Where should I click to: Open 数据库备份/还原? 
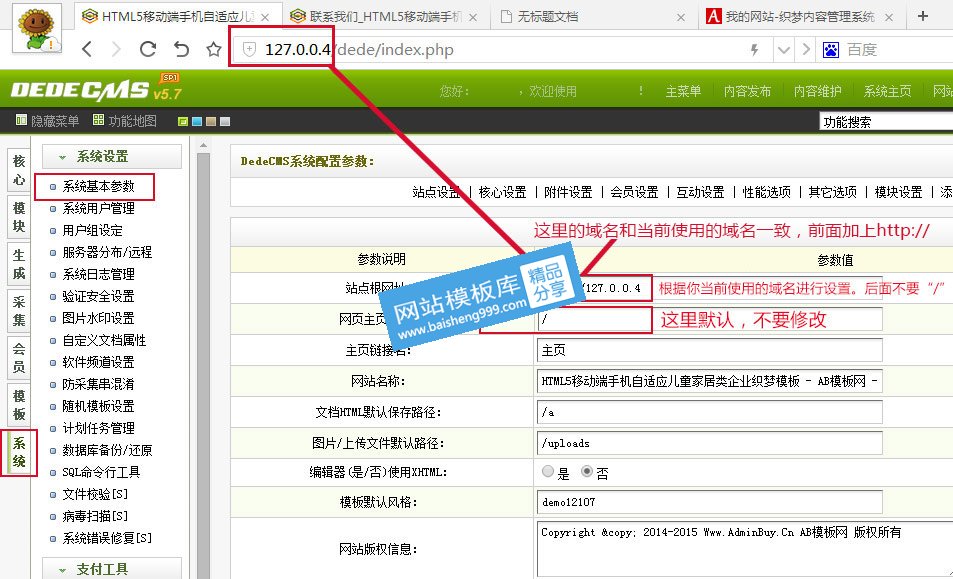107,450
